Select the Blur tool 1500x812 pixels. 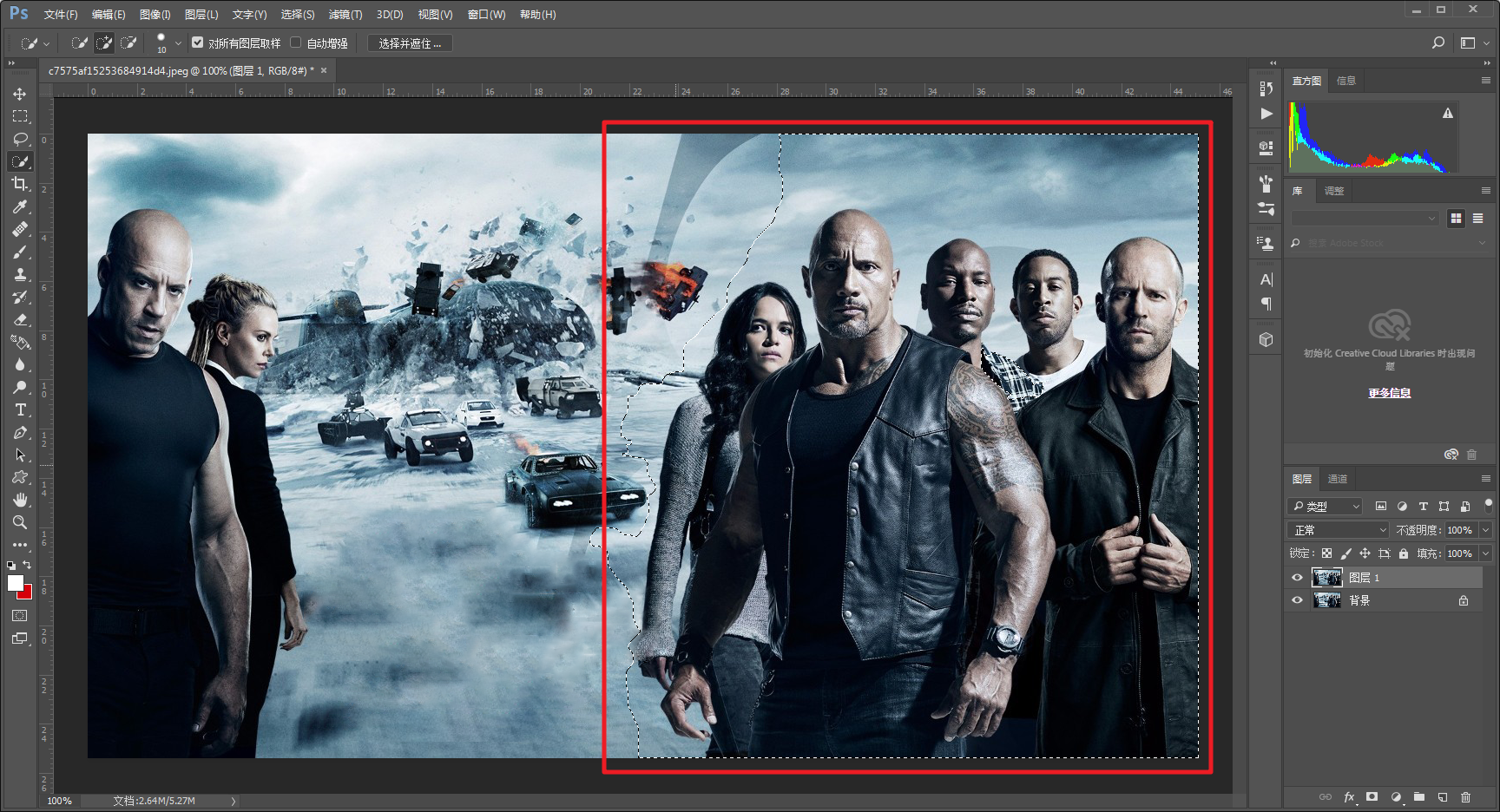pyautogui.click(x=20, y=364)
